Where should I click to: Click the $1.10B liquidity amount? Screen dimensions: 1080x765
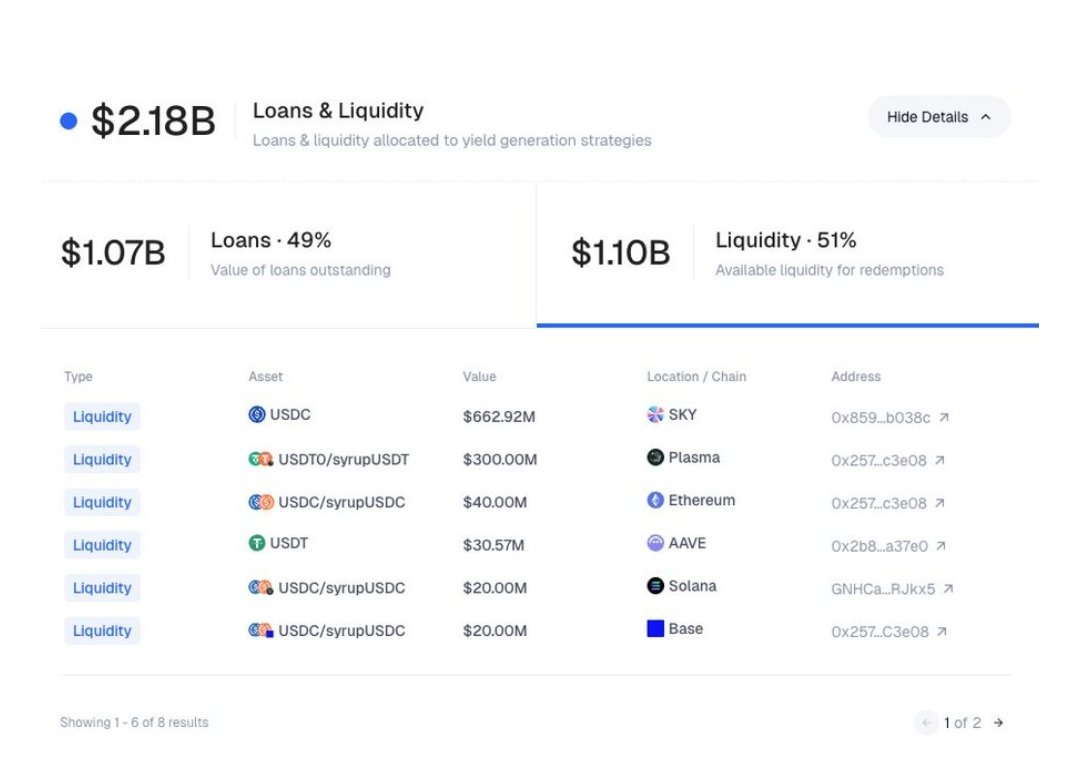click(621, 252)
